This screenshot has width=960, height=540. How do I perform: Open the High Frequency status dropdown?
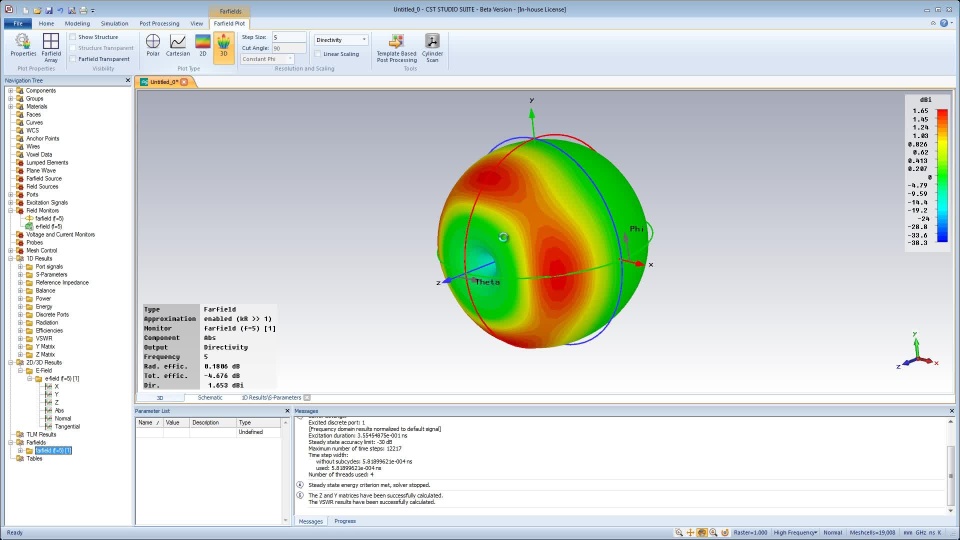(795, 533)
